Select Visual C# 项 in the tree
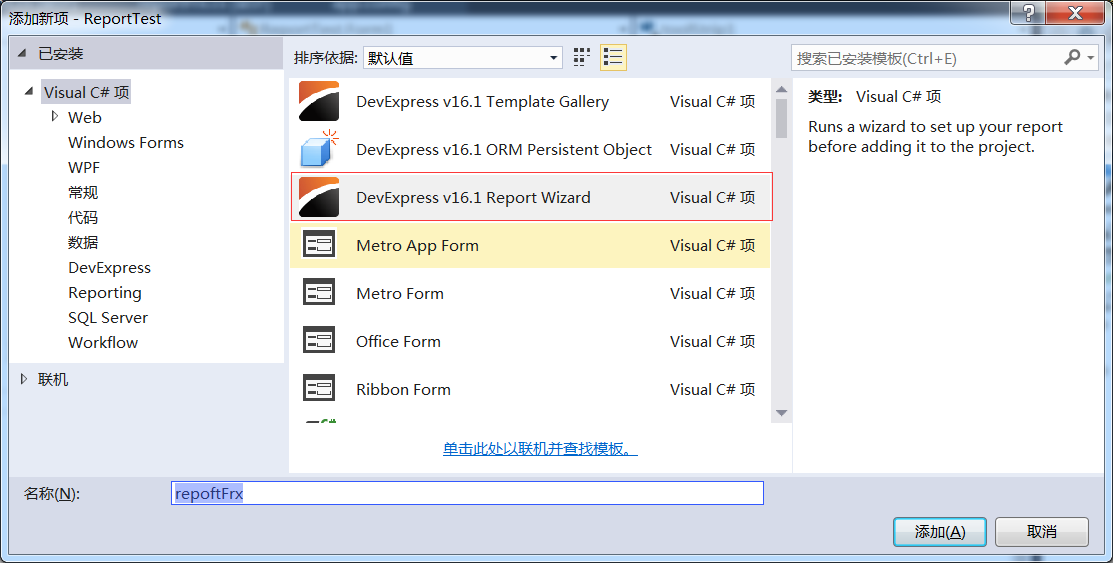The image size is (1113, 563). (x=87, y=92)
